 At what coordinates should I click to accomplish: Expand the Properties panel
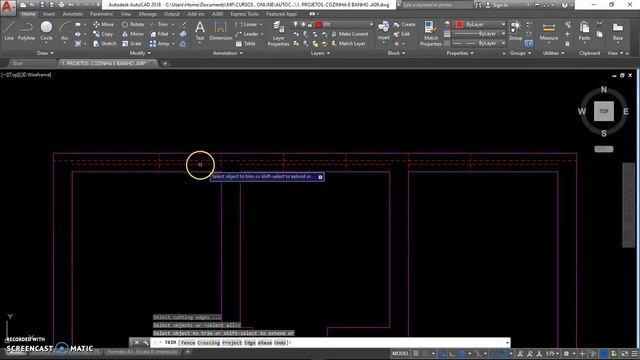pyautogui.click(x=460, y=53)
